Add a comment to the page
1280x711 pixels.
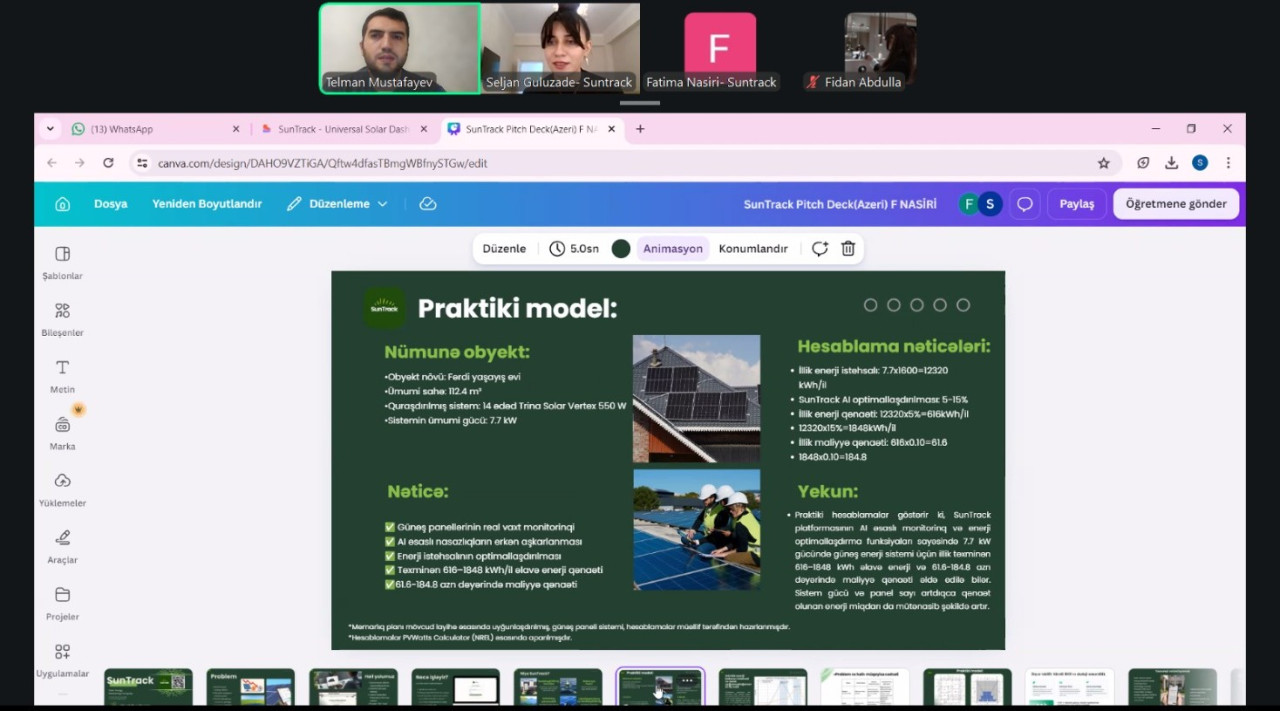click(820, 249)
